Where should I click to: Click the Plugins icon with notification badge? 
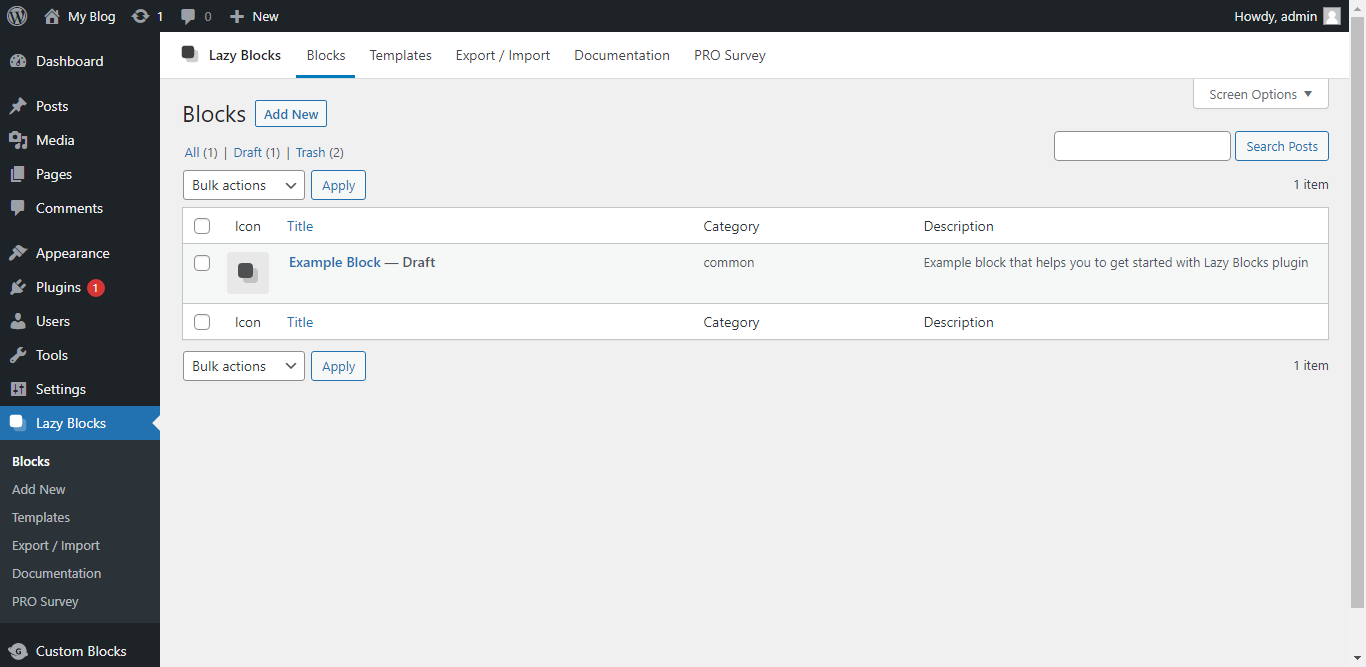point(16,287)
